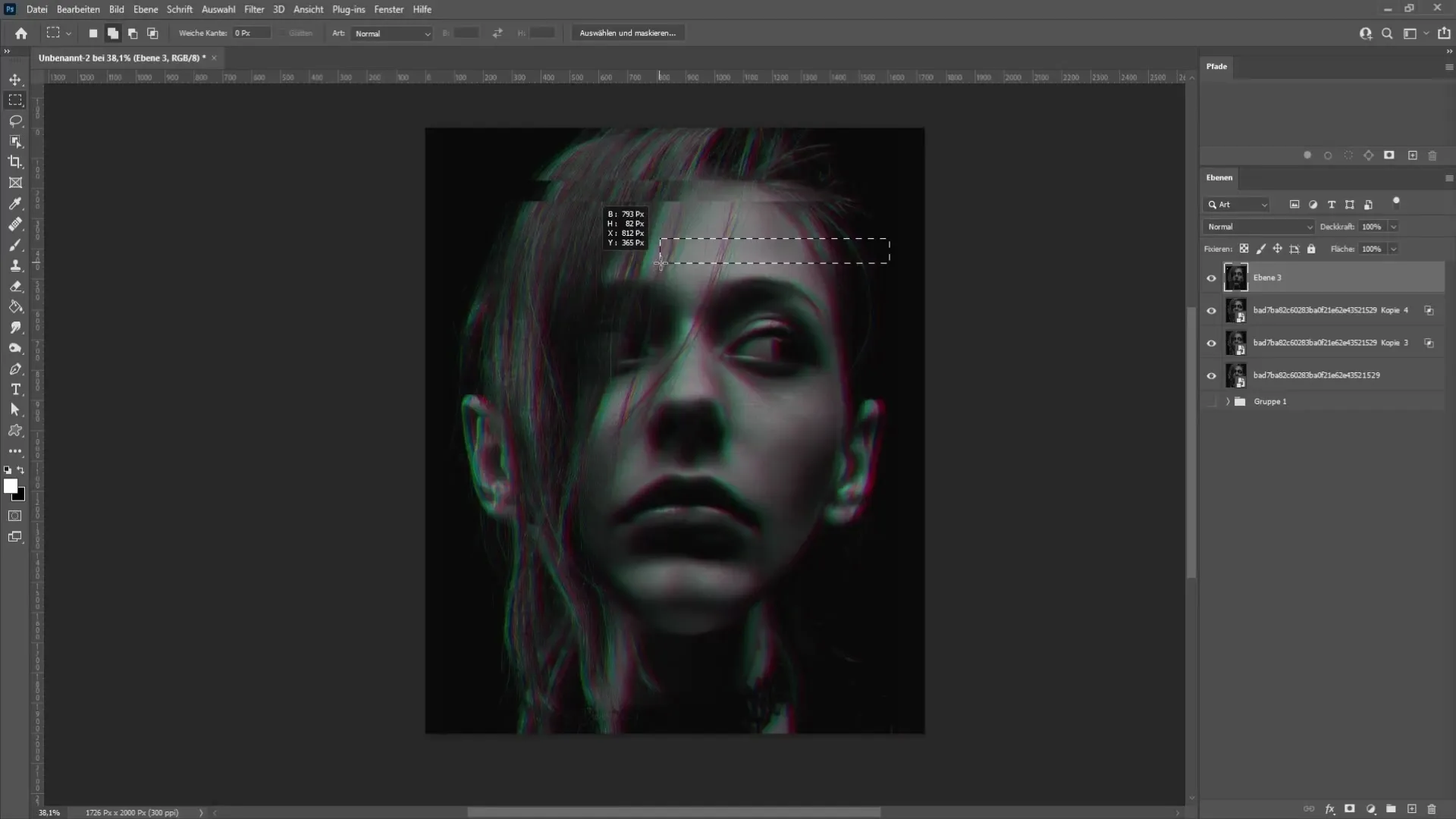Select the Lasso tool

pos(15,121)
